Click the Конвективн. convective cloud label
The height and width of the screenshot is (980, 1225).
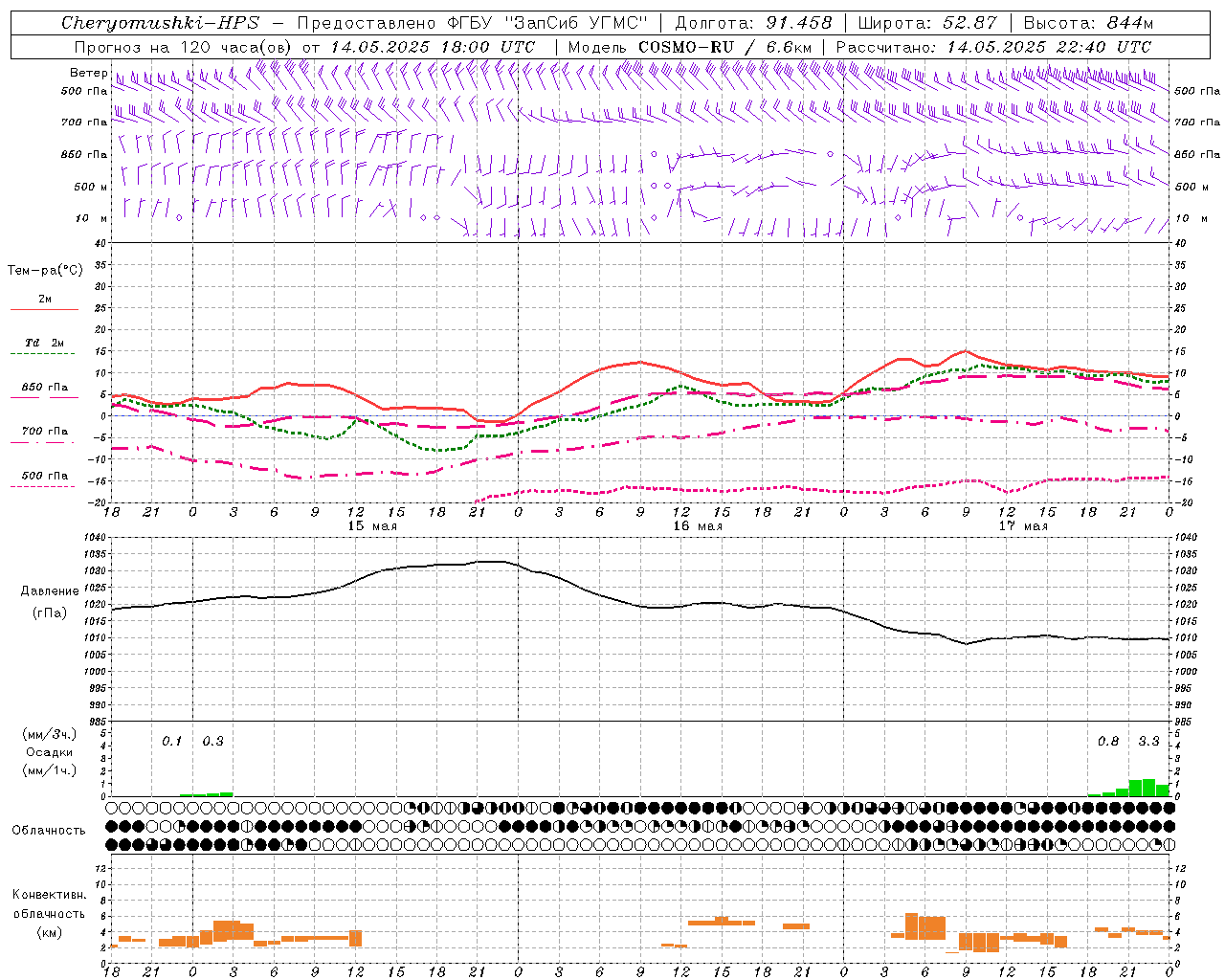click(x=50, y=895)
